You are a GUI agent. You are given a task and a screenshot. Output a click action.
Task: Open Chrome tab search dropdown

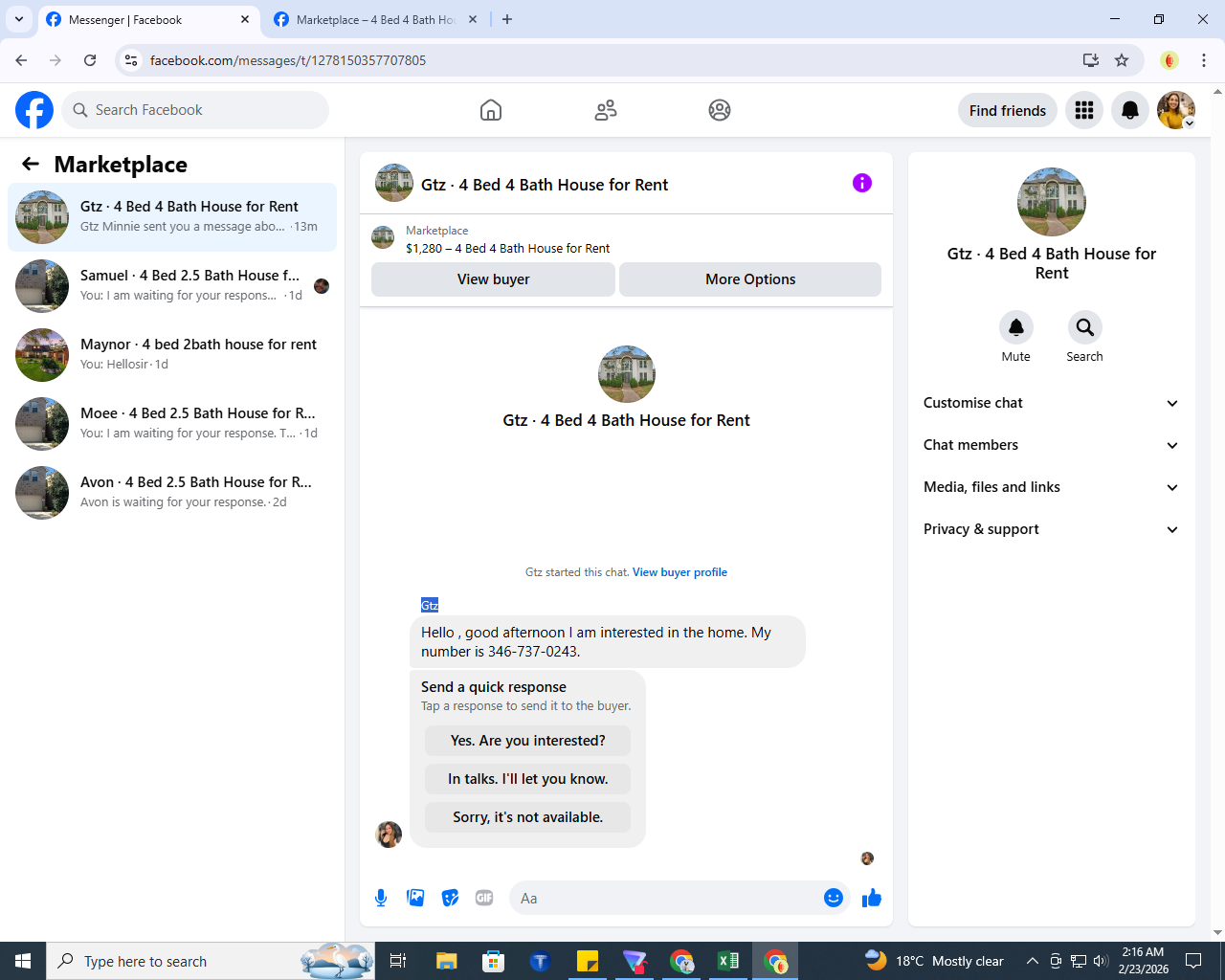[18, 19]
